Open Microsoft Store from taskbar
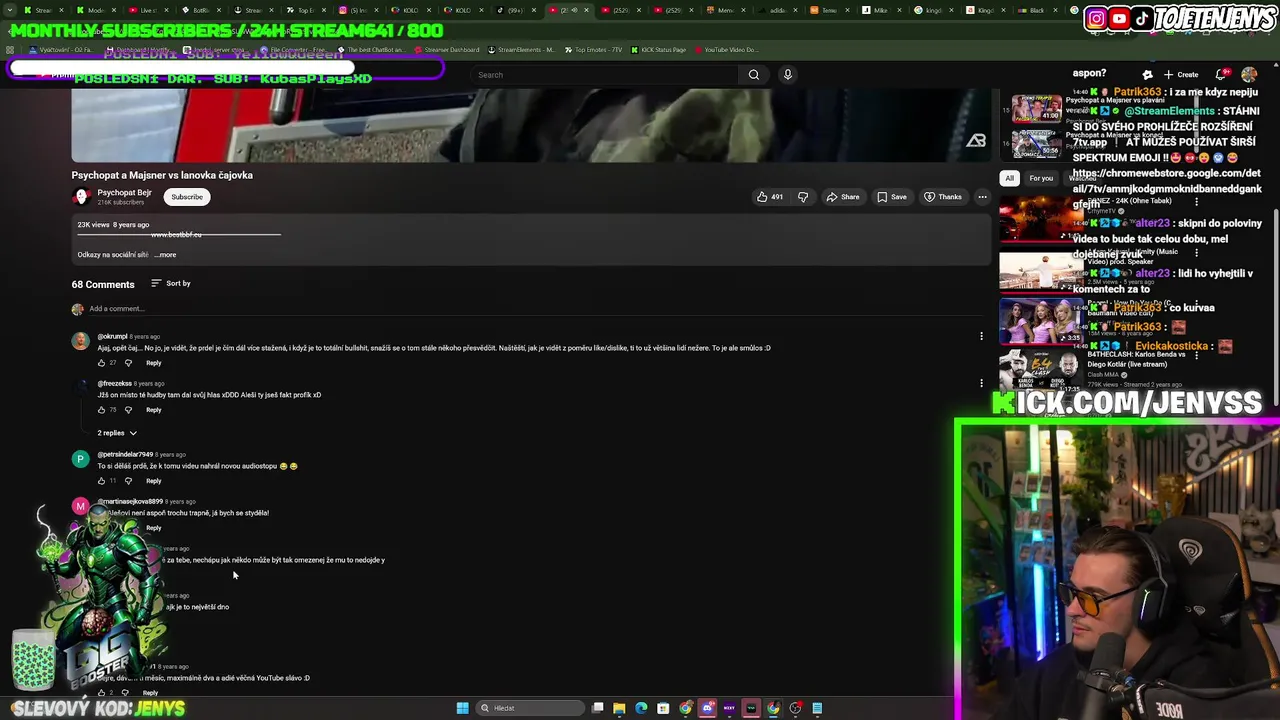 (663, 708)
